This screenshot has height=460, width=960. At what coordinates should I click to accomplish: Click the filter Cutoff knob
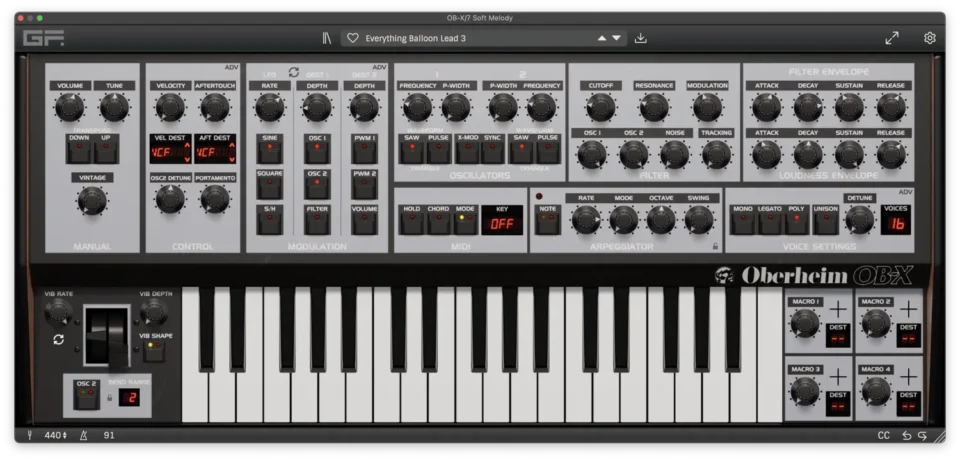600,107
